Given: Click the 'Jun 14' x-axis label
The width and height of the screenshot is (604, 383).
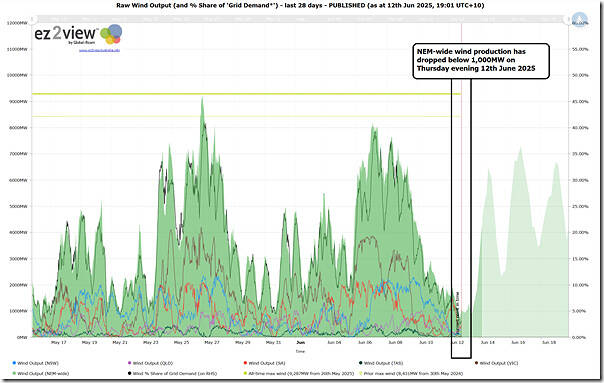Looking at the screenshot, I should click(488, 342).
